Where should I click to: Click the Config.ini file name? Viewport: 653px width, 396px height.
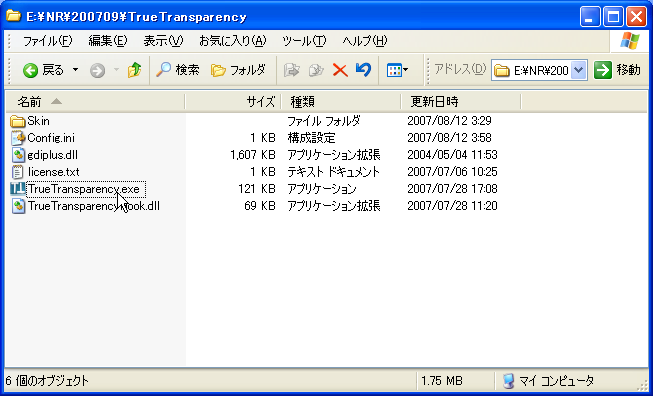point(51,138)
